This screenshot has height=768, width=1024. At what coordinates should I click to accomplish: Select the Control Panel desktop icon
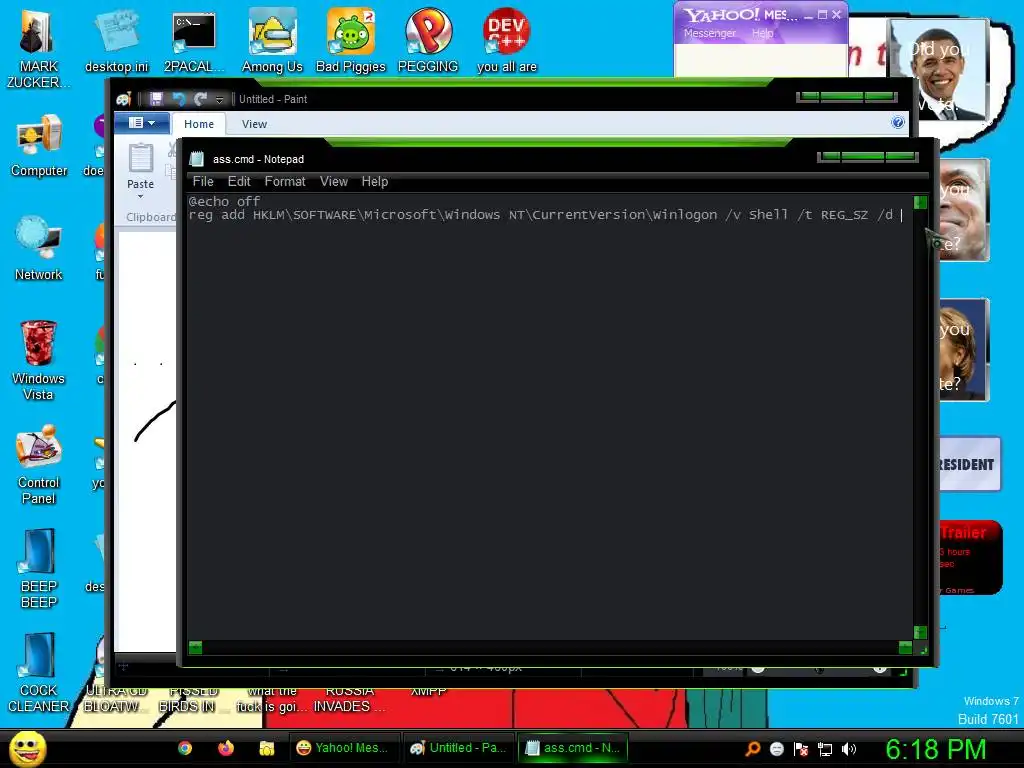[39, 465]
